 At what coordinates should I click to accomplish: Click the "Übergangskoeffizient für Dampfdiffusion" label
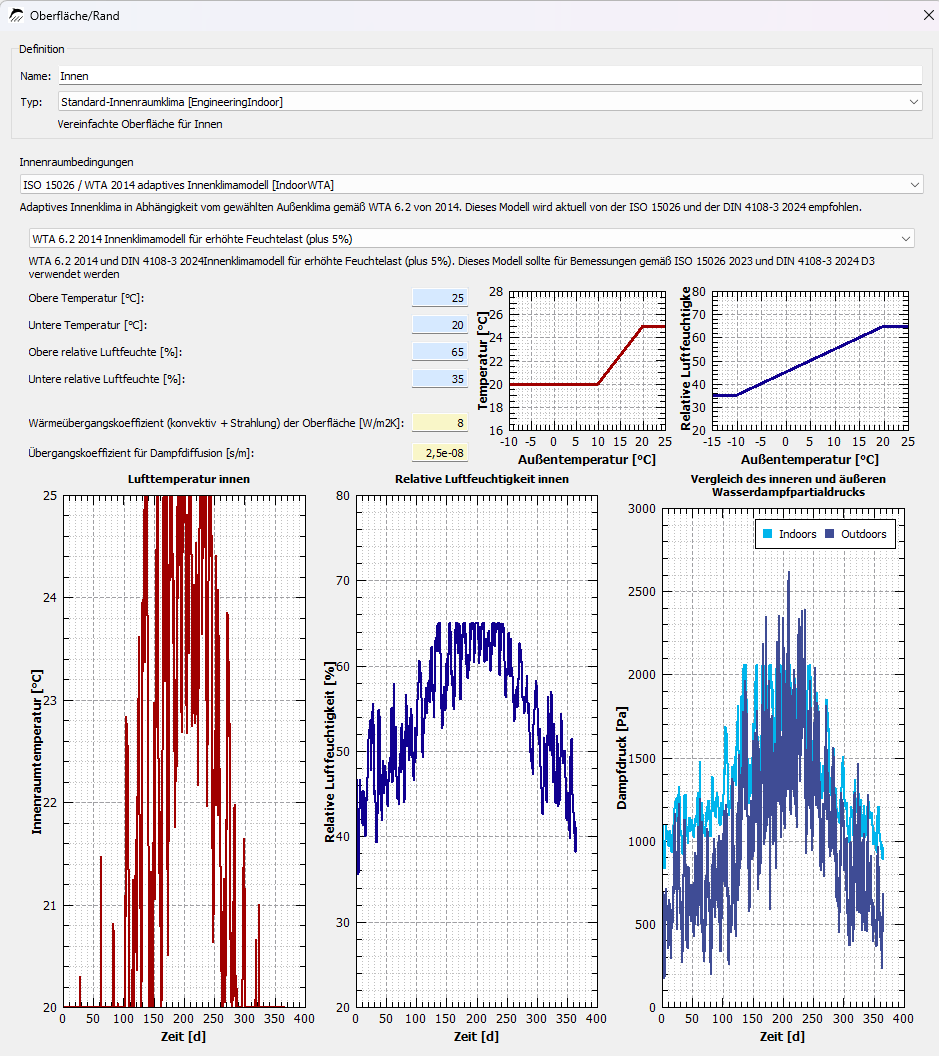click(141, 453)
